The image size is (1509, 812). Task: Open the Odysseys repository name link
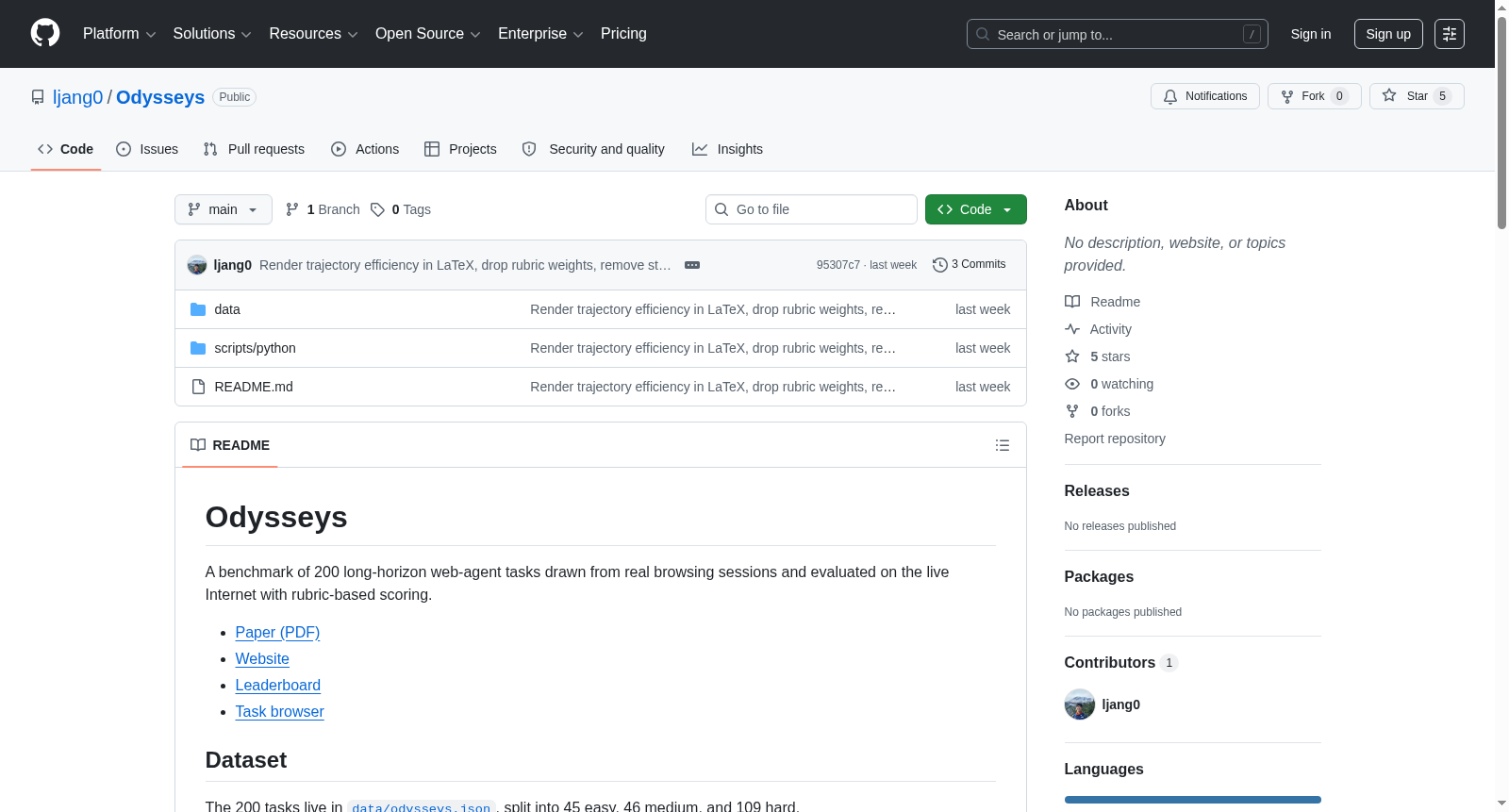[x=160, y=97]
